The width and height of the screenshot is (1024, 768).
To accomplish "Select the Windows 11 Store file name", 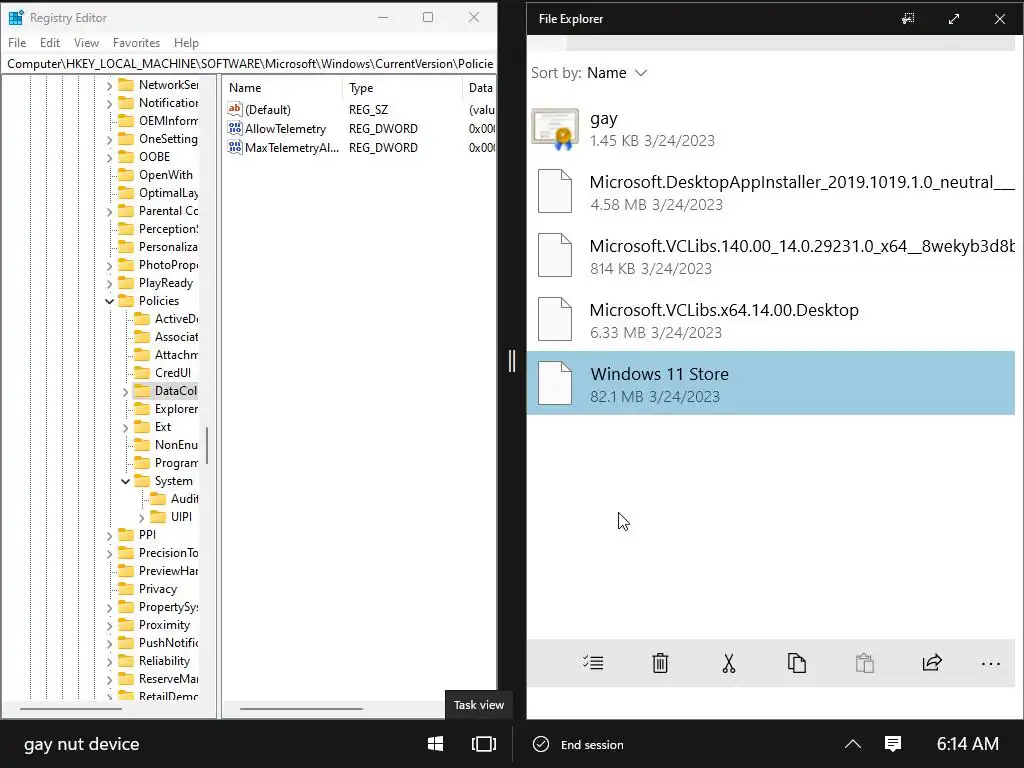I will click(x=659, y=374).
